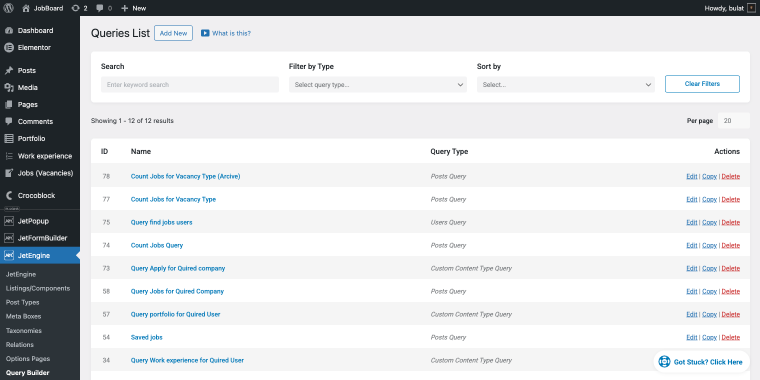Screen dimensions: 760x380
Task: Click the Comments sidebar icon
Action: (9, 121)
